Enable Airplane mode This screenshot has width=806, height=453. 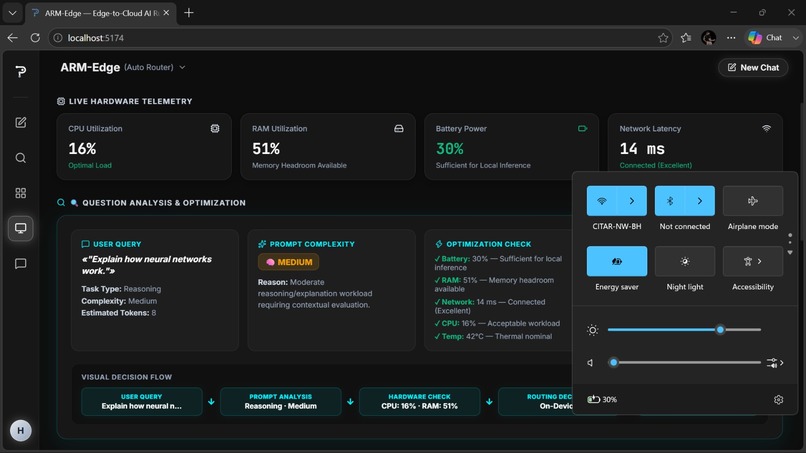(x=753, y=201)
